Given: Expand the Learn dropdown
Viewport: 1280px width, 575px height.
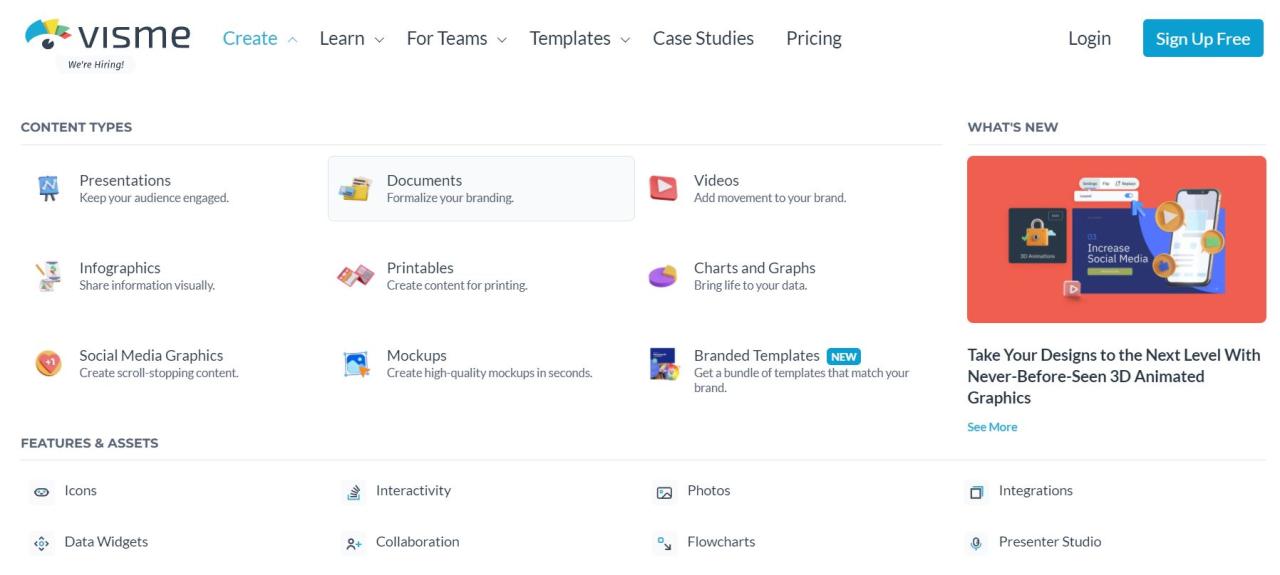Looking at the screenshot, I should click(352, 39).
